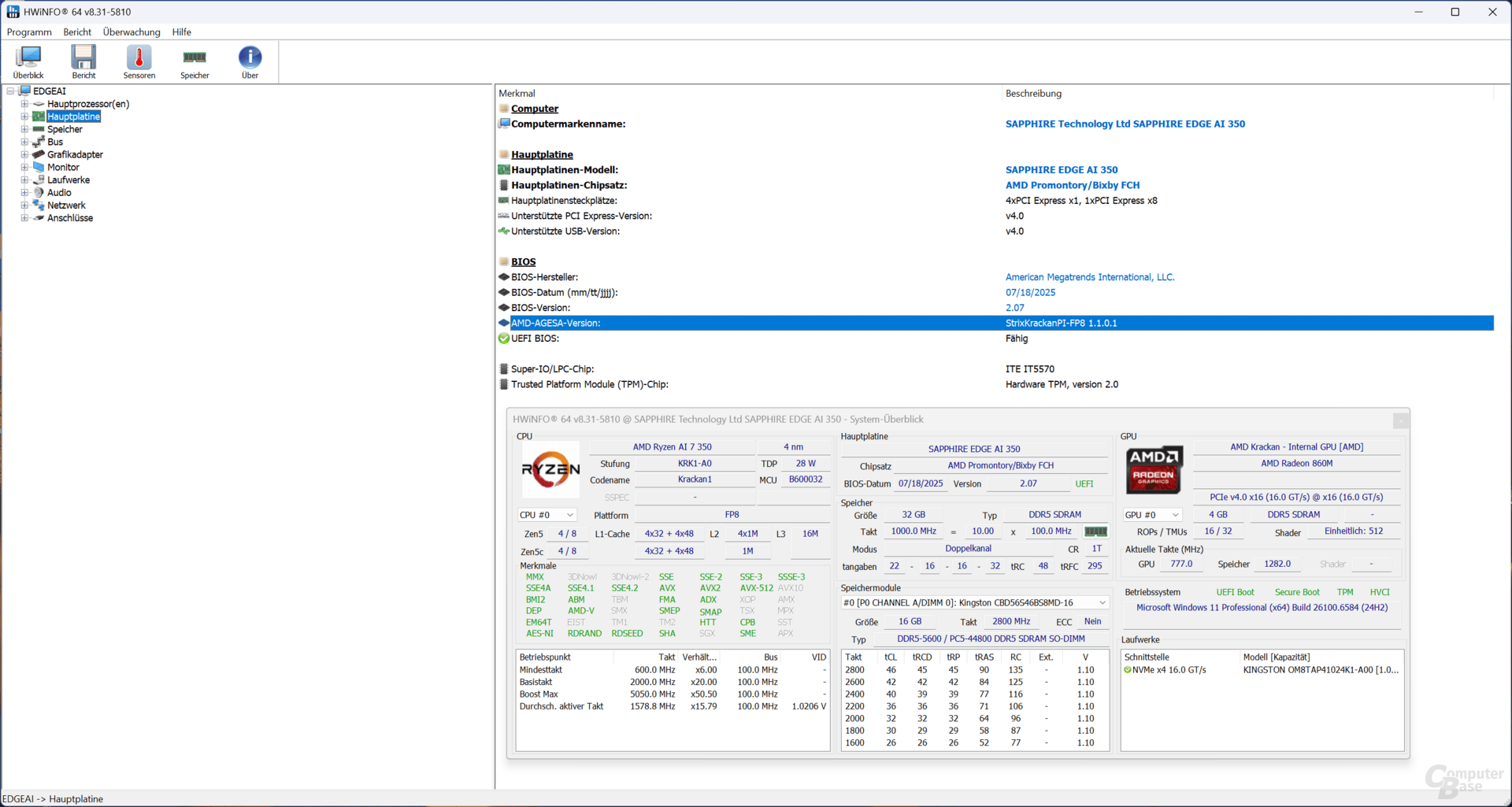Expand the Grafikadapter tree node

pos(25,154)
